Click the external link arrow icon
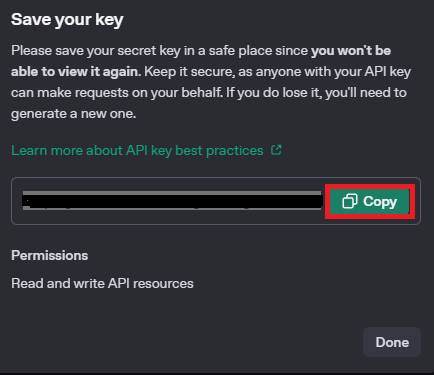This screenshot has width=434, height=375. click(x=276, y=150)
